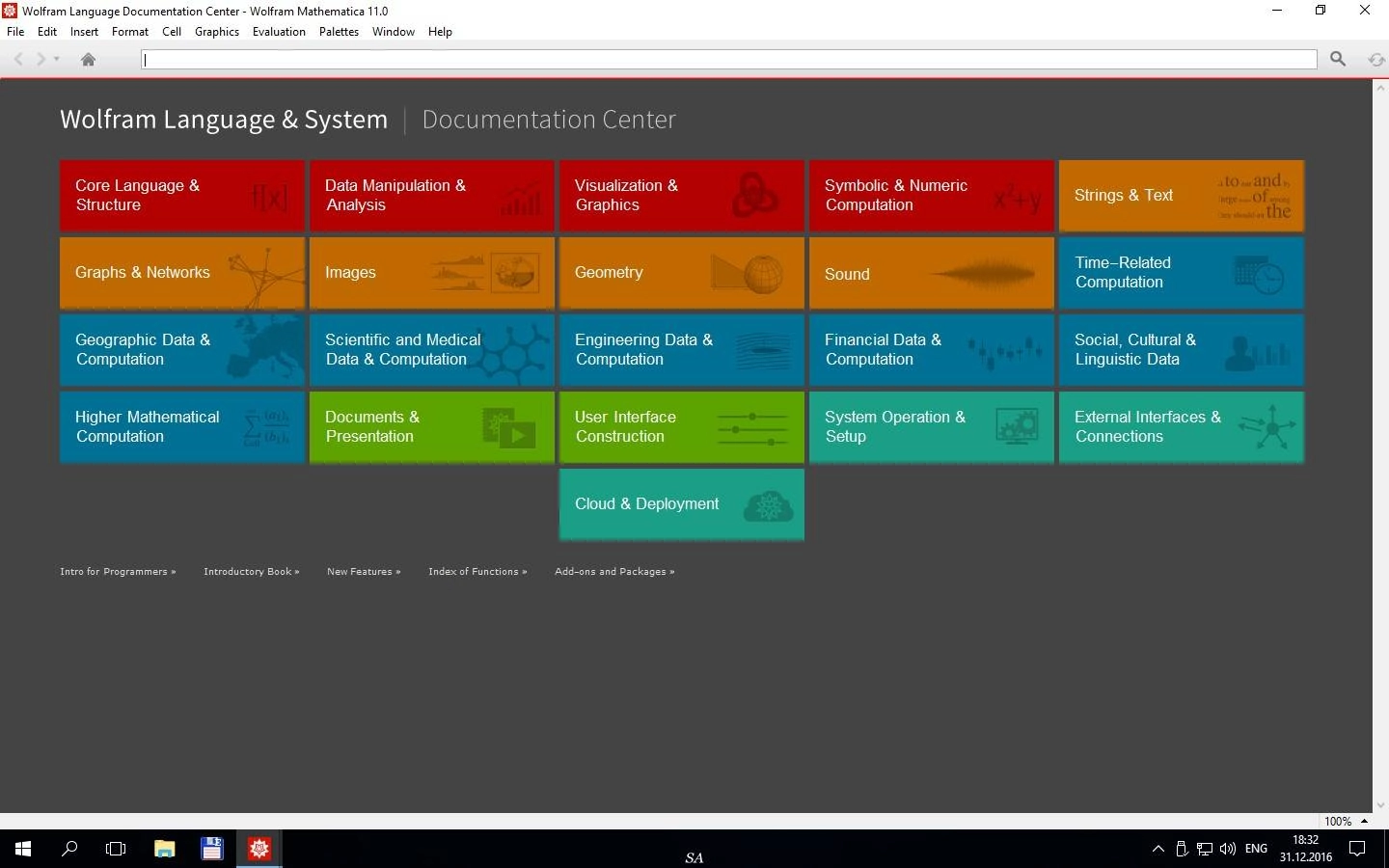Open Documents & Presentation tile
Viewport: 1389px width, 868px height.
click(x=432, y=427)
